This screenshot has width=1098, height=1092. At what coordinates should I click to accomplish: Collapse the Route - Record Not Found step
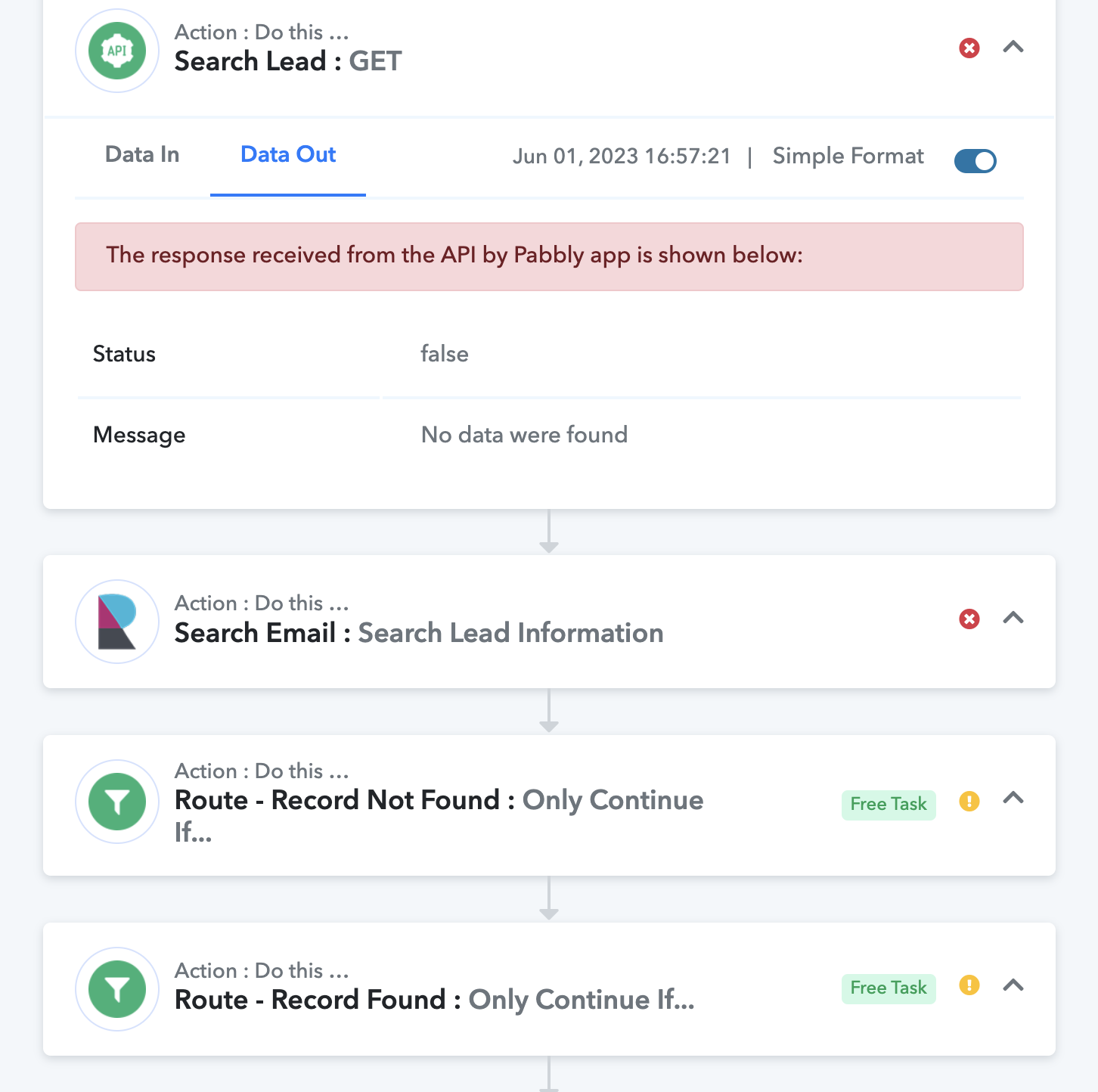1013,798
